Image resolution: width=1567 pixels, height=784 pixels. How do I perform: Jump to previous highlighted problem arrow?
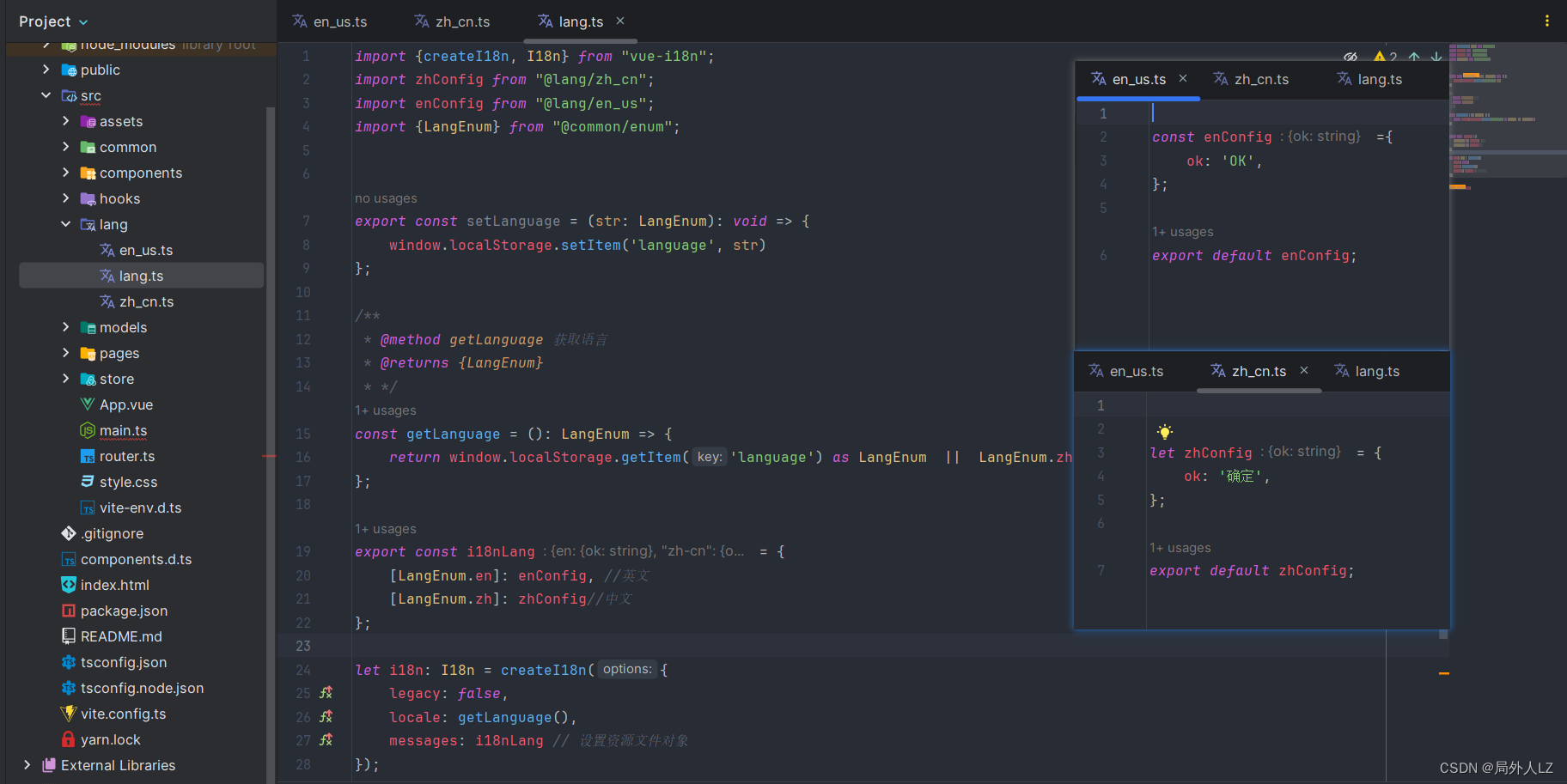pyautogui.click(x=1414, y=57)
